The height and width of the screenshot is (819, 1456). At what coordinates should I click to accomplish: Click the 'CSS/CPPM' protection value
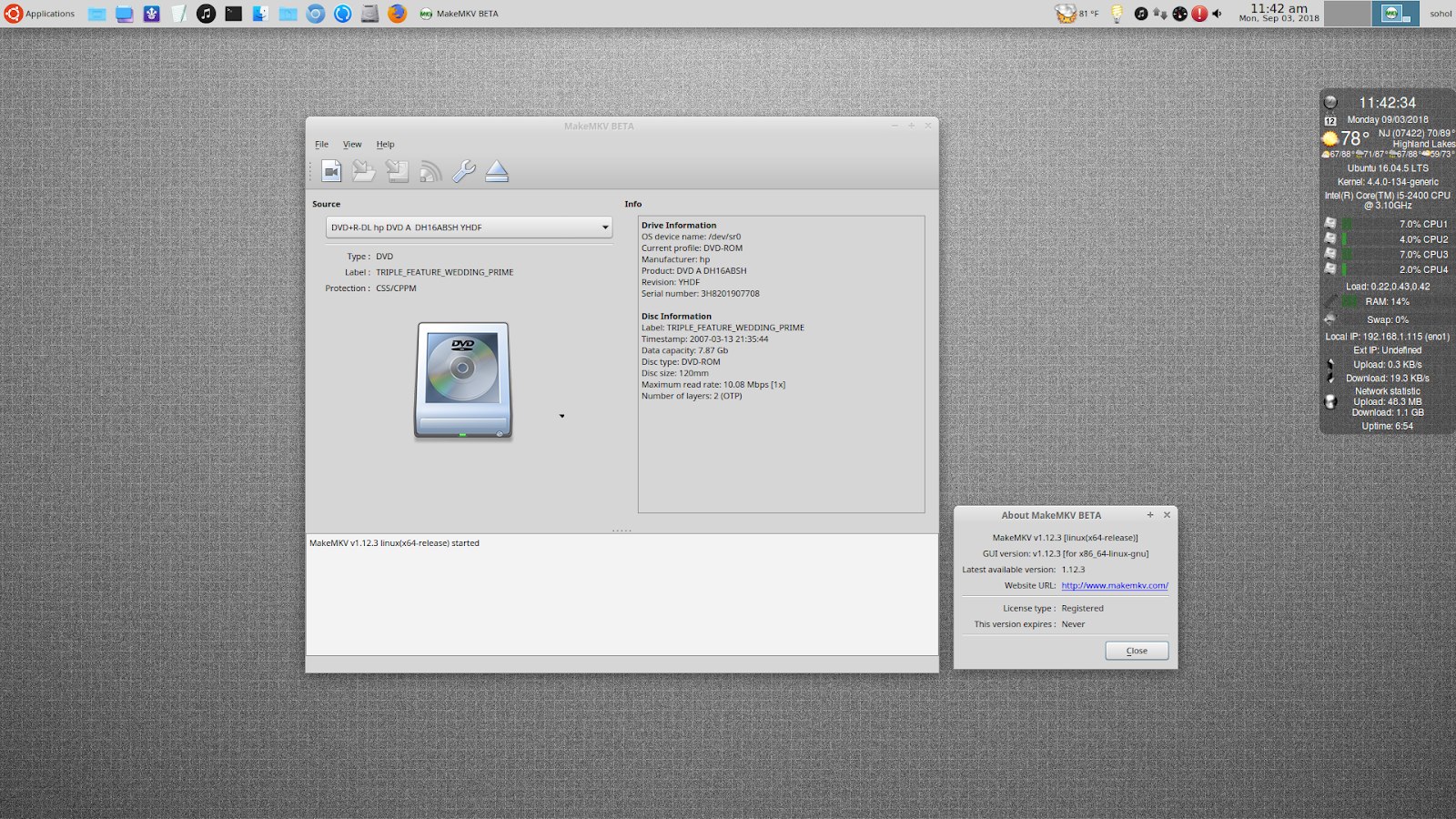pyautogui.click(x=396, y=288)
